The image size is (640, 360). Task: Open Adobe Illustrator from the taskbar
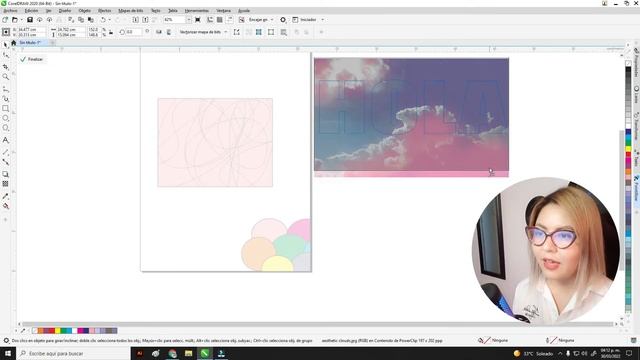(140, 353)
